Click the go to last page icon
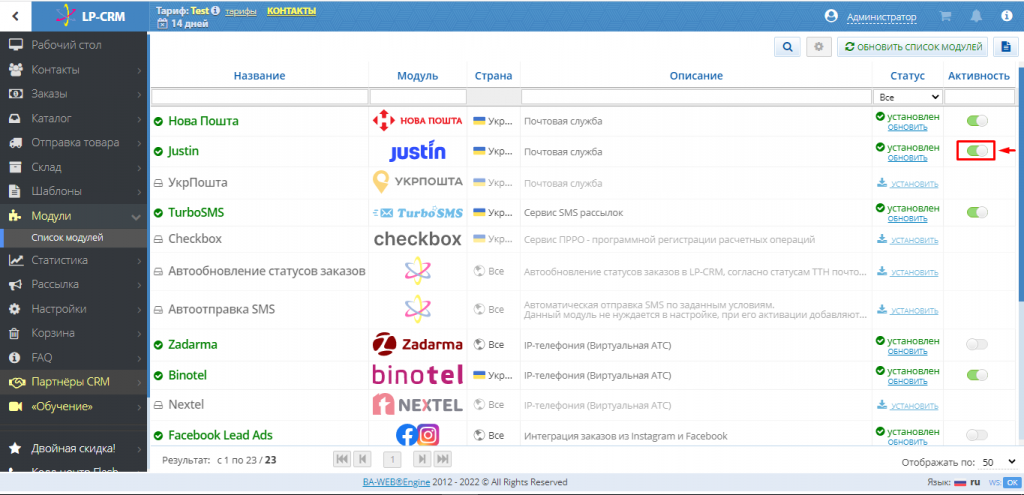1024x495 pixels. coord(443,459)
